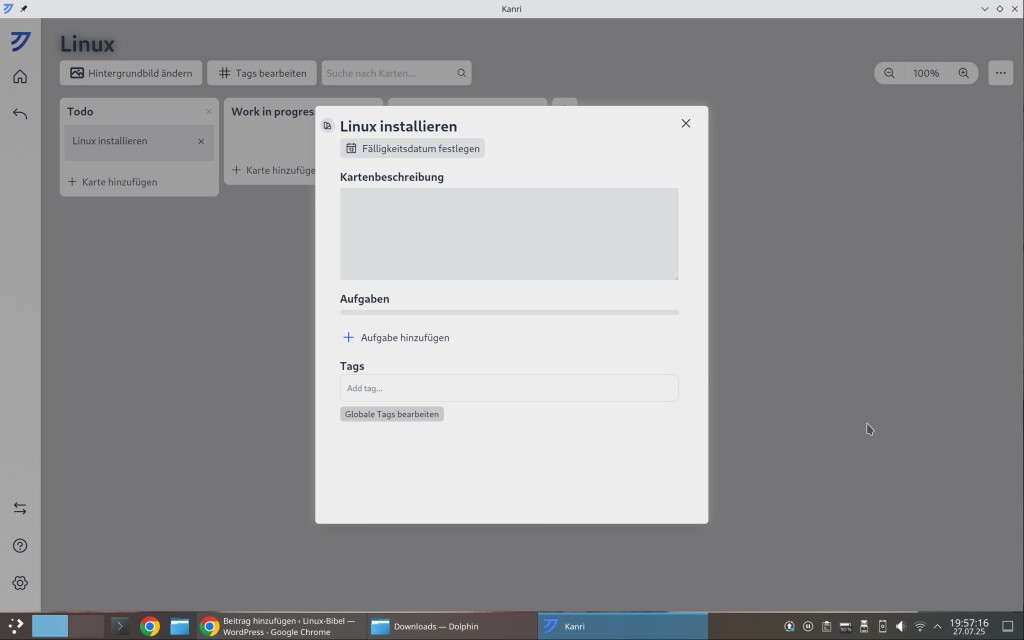
Task: Switch to Downloads — Dolphin window
Action: pyautogui.click(x=451, y=626)
